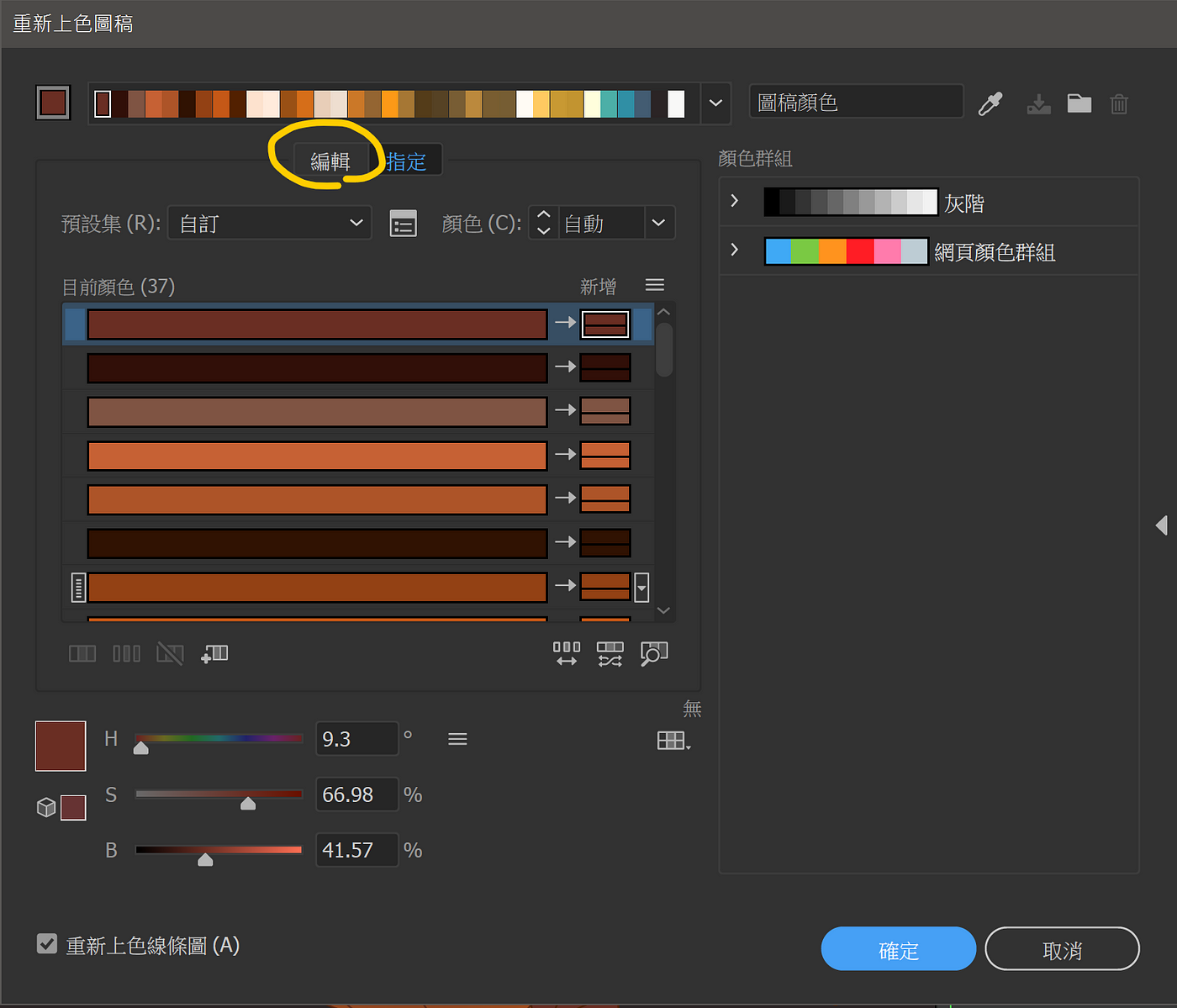Switch to the 指定 tab
The width and height of the screenshot is (1177, 1008).
tap(406, 161)
